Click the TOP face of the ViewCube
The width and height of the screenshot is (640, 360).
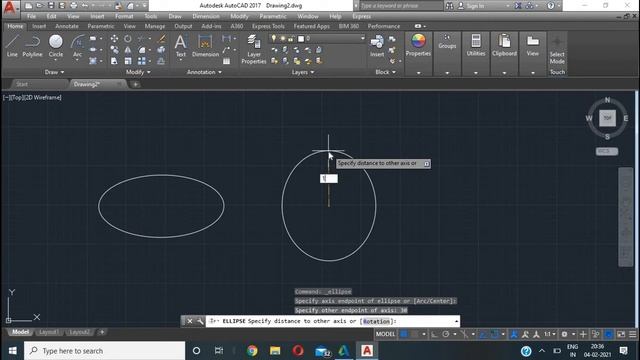click(607, 118)
